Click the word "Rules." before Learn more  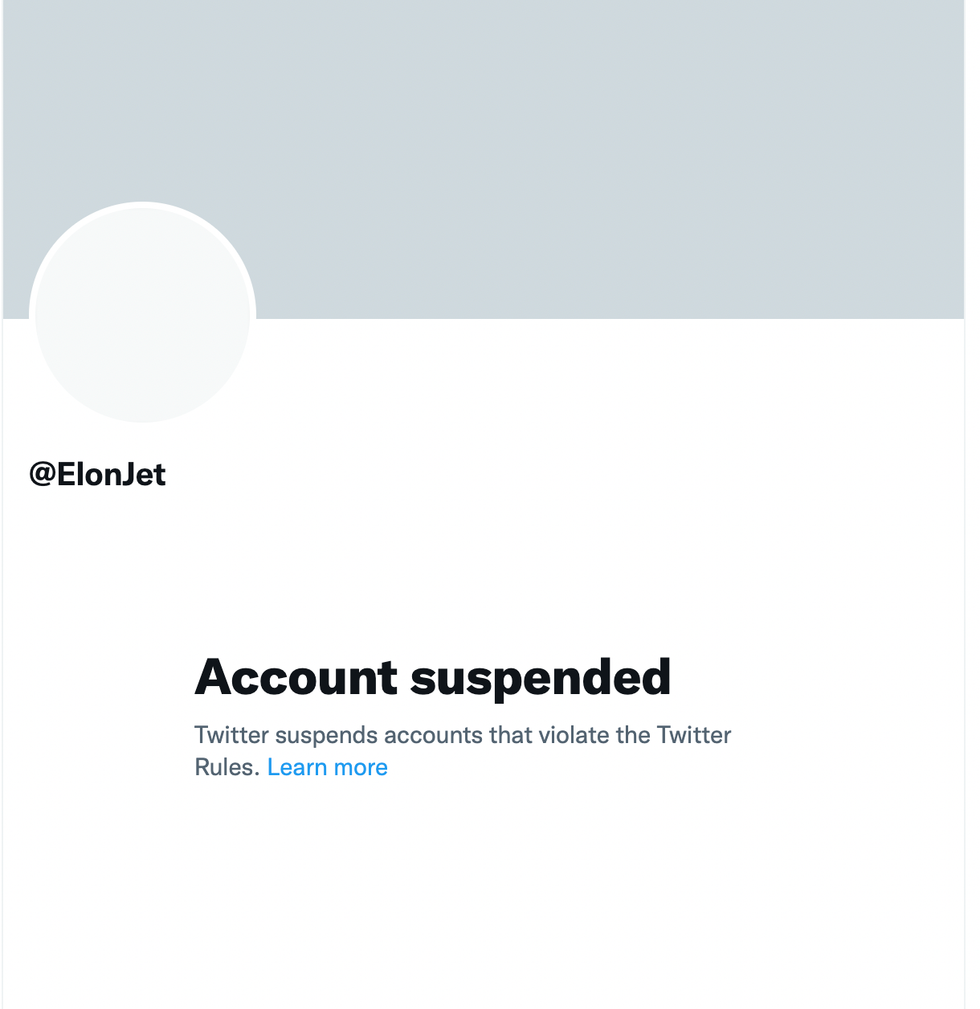click(x=227, y=767)
